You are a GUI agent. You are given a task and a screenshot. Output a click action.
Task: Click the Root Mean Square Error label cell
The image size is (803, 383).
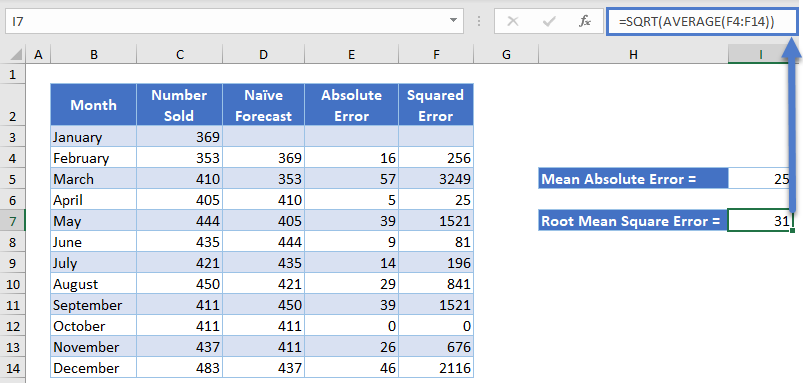click(633, 221)
